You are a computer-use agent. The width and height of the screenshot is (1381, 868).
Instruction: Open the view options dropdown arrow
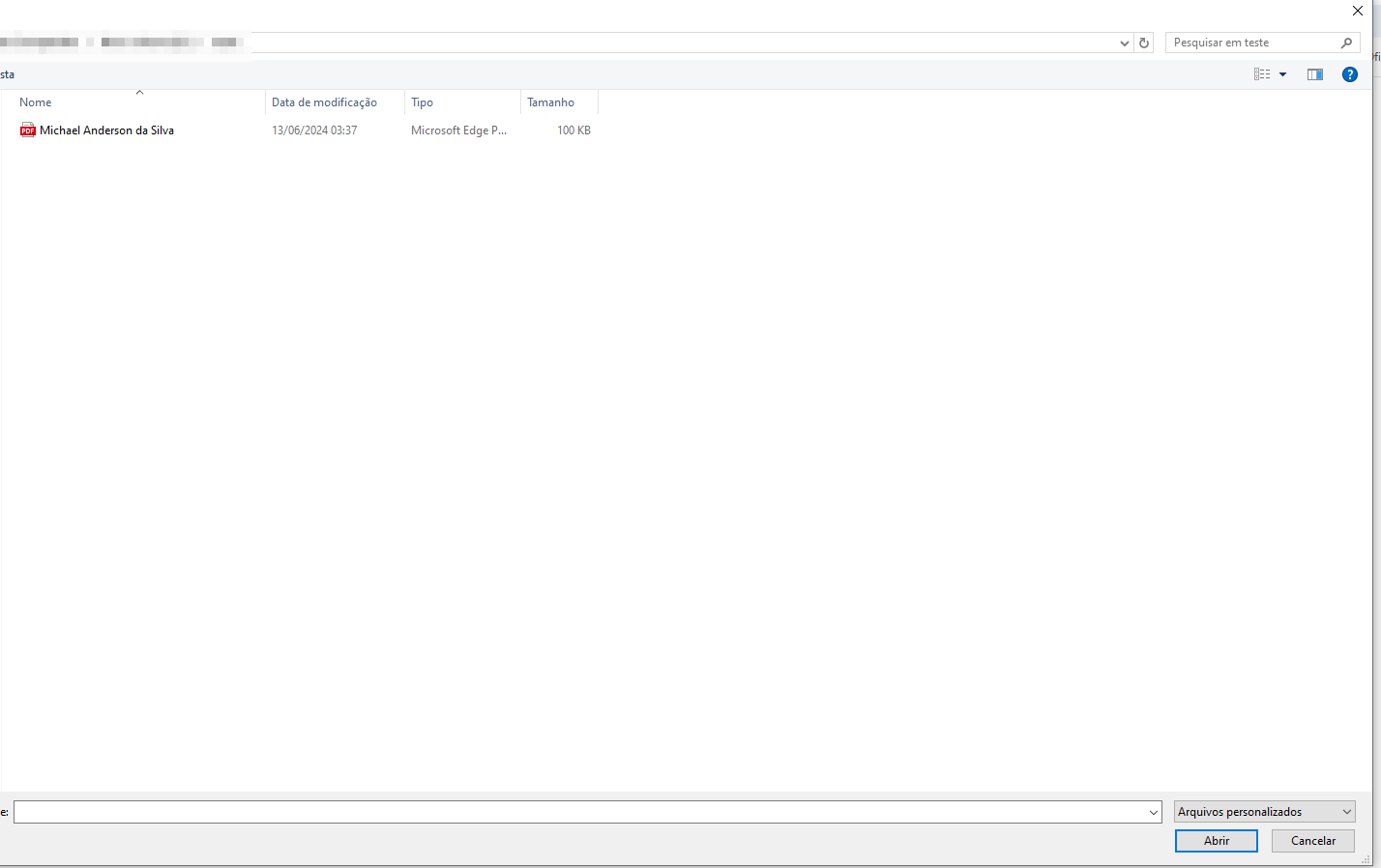click(x=1283, y=74)
